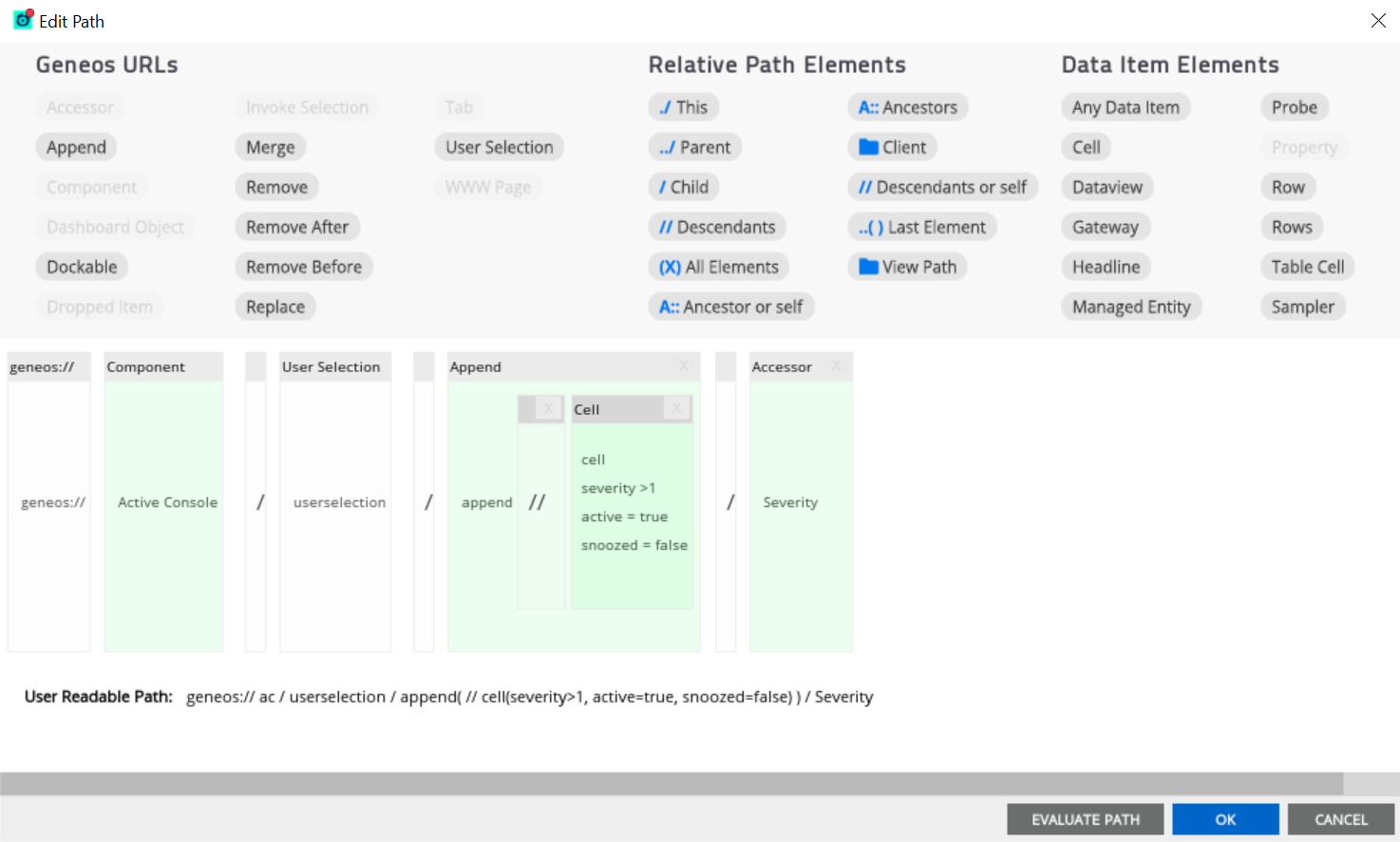Viewport: 1400px width, 842px height.
Task: Insert the This relative path element
Action: pos(684,107)
